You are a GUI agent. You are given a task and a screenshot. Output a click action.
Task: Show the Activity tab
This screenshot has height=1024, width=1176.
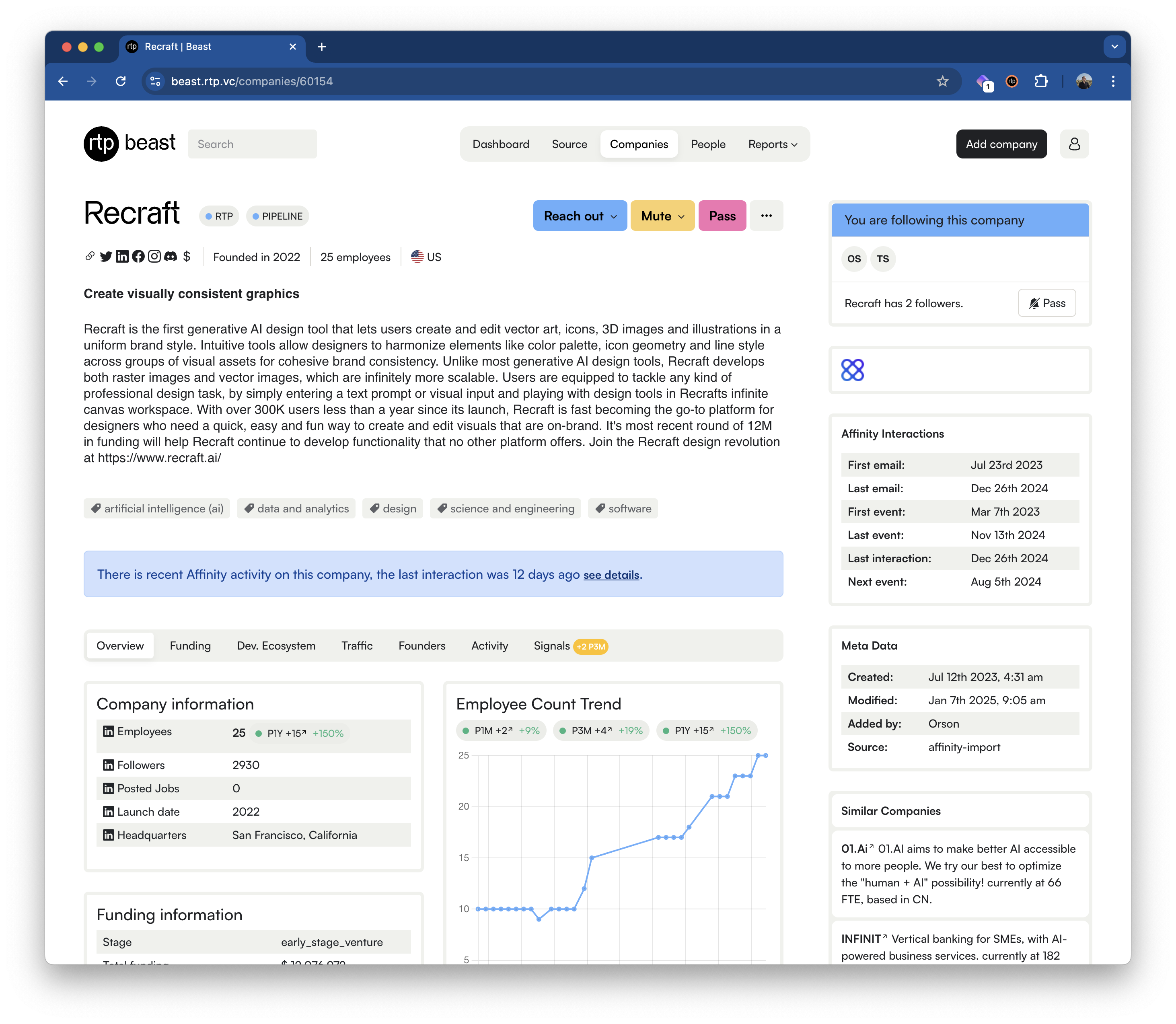[x=489, y=645]
